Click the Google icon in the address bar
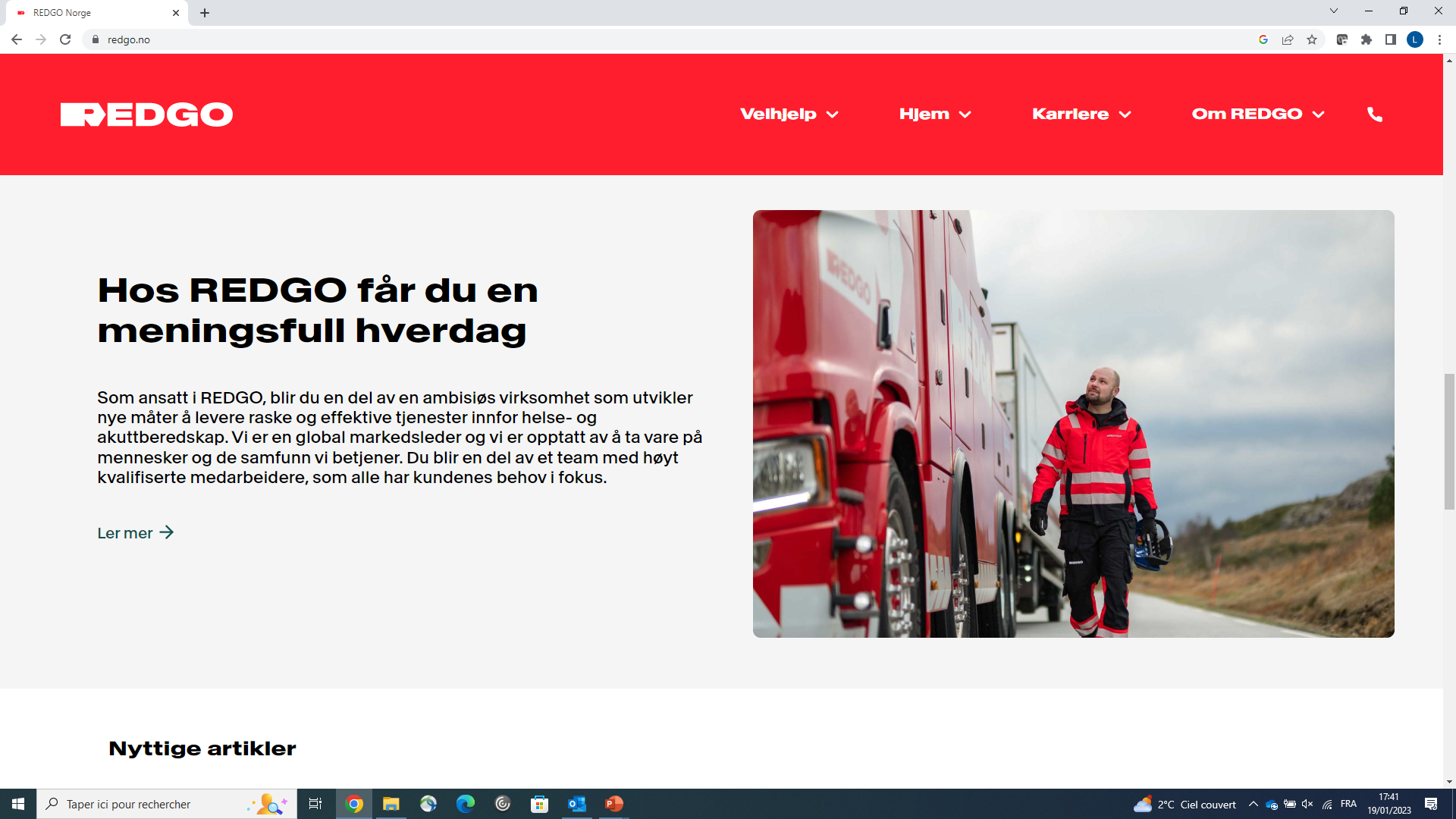Viewport: 1456px width, 819px height. click(x=1263, y=39)
